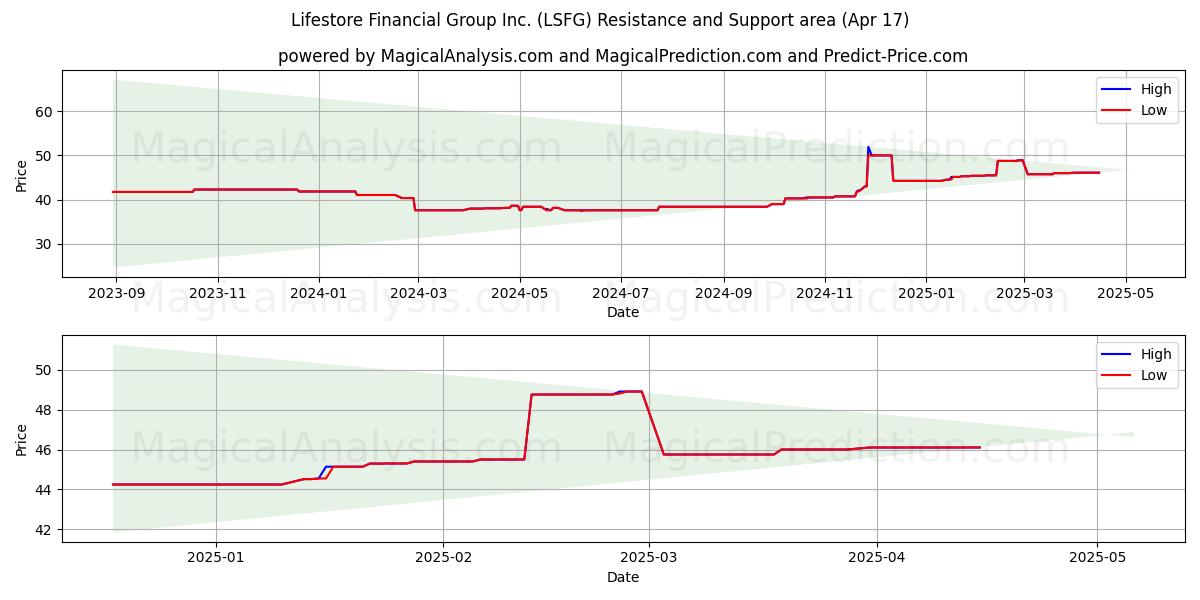The height and width of the screenshot is (600, 1200).
Task: Click the '2025-04' tick label on bottom chart
Action: [877, 560]
